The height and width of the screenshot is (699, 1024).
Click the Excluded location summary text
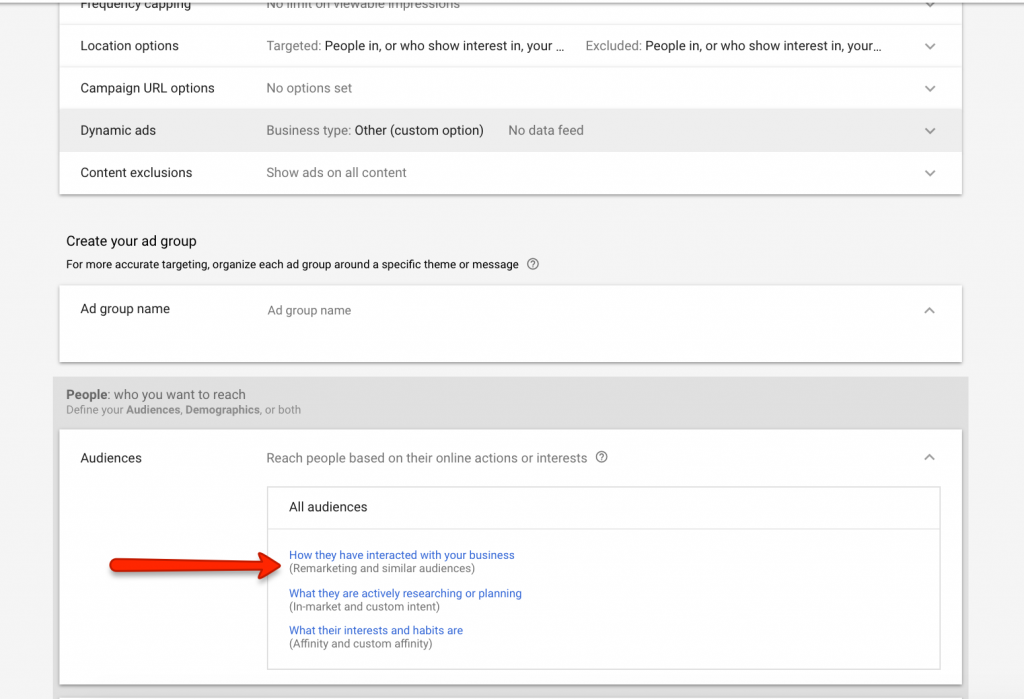(x=733, y=46)
